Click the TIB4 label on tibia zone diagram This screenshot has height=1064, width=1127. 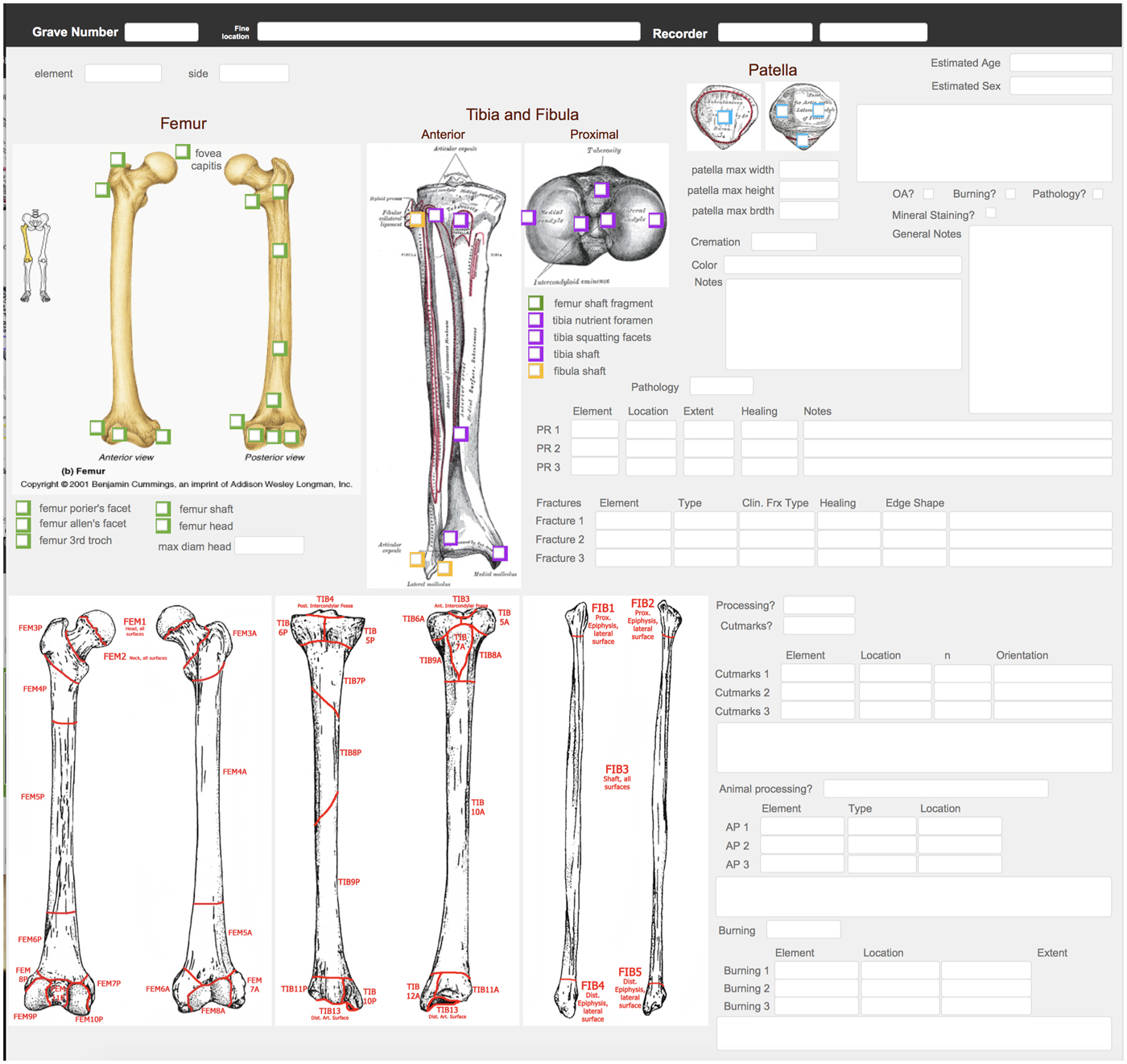point(325,600)
